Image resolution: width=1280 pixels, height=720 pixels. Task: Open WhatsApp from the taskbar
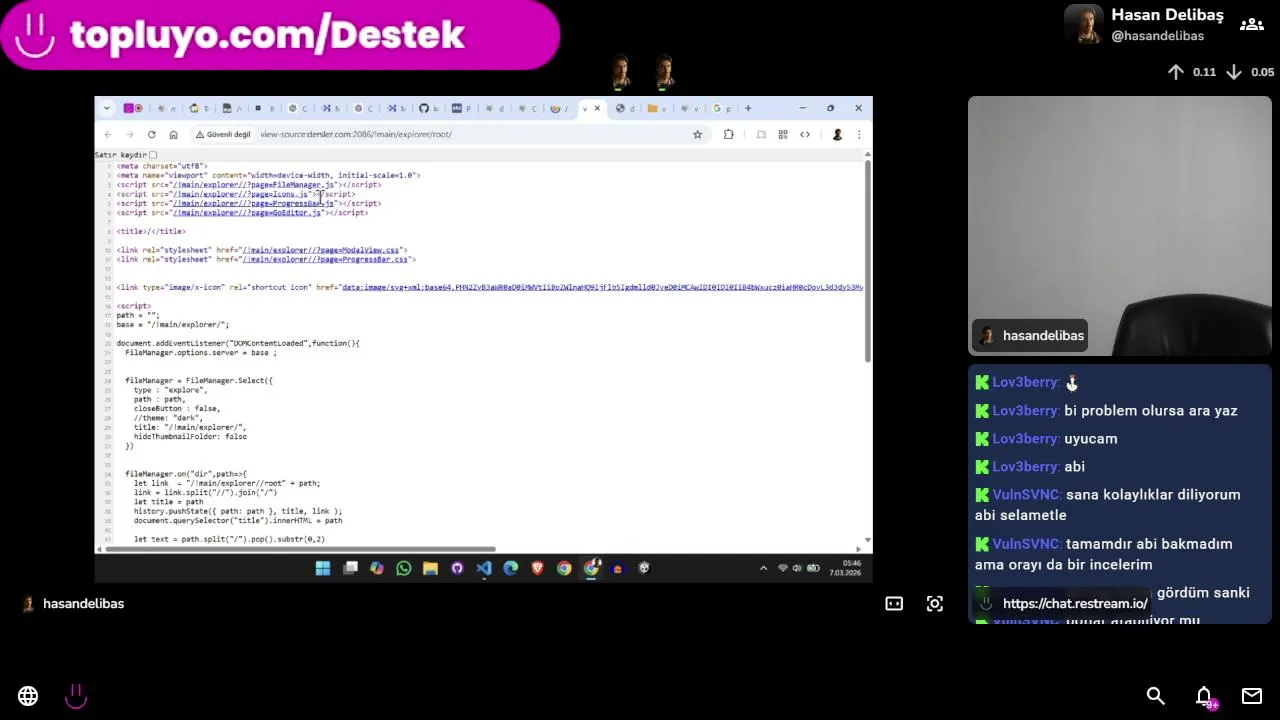[x=403, y=568]
